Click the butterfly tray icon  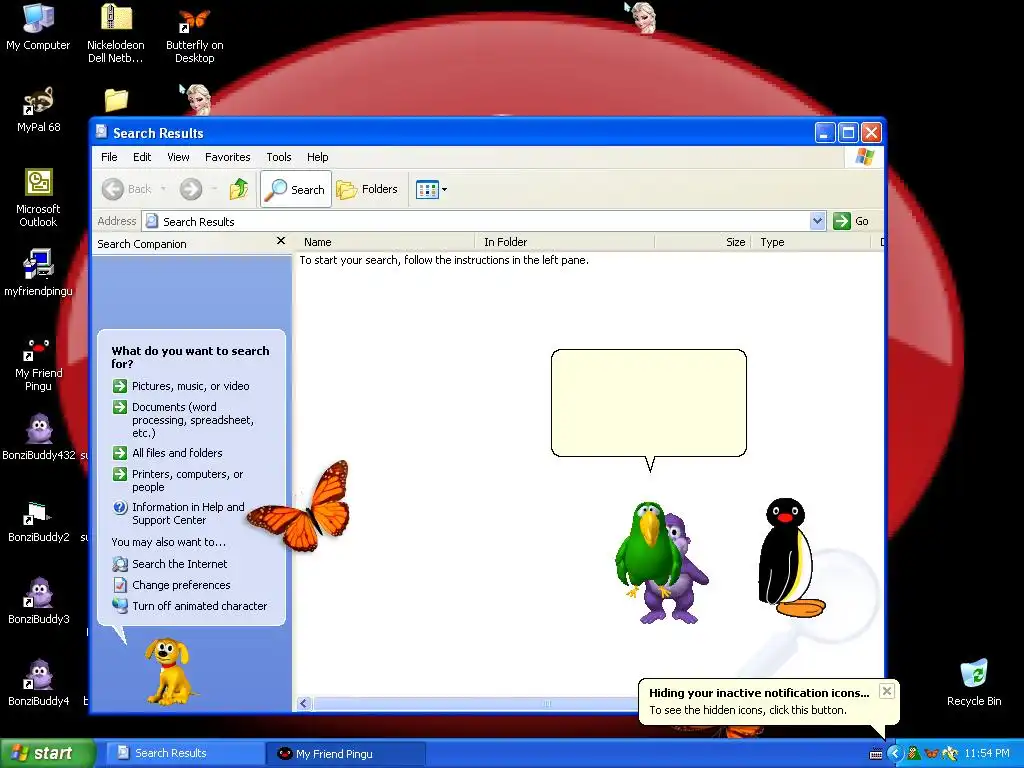pyautogui.click(x=931, y=754)
